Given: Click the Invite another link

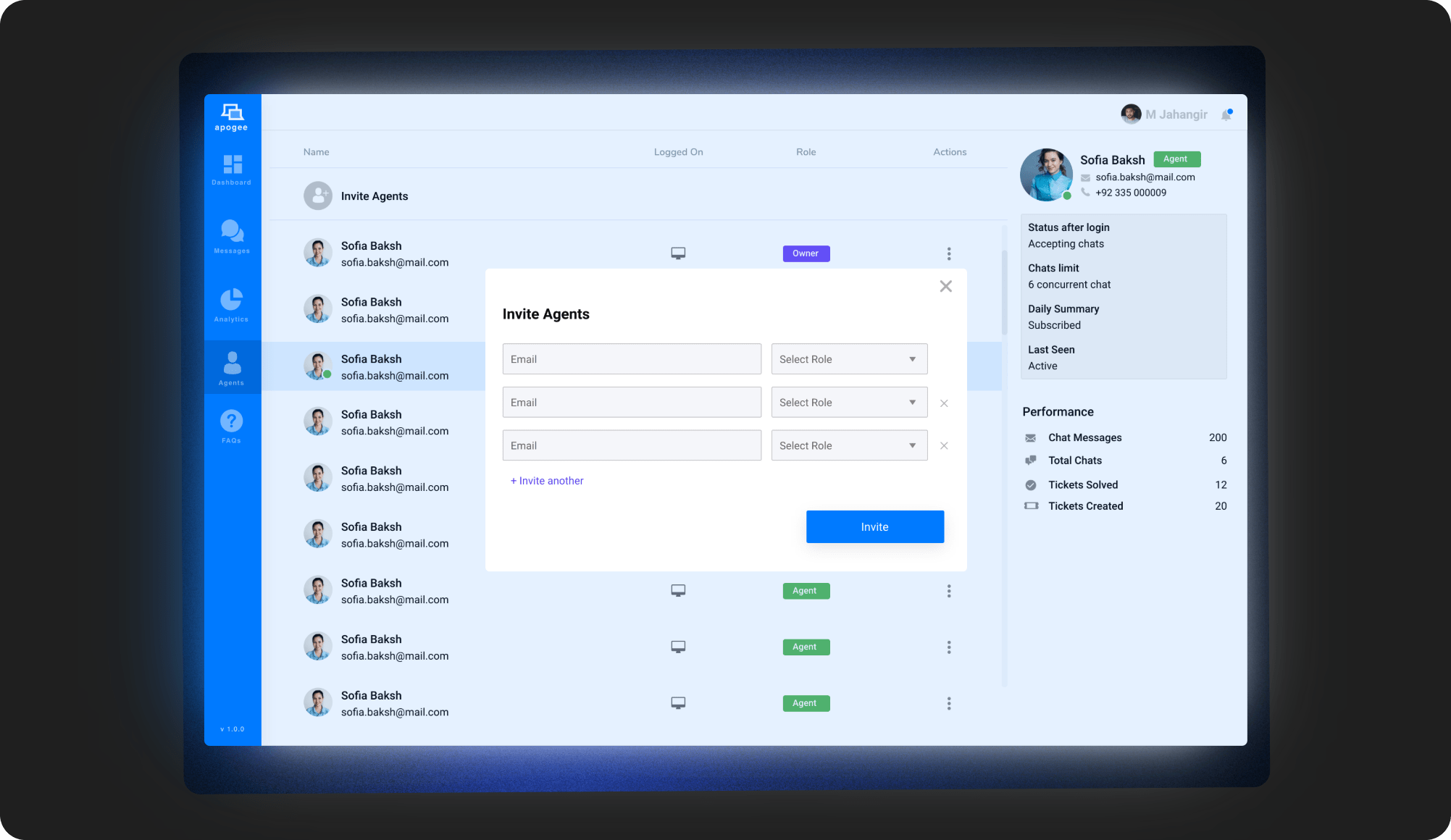Looking at the screenshot, I should tap(547, 481).
